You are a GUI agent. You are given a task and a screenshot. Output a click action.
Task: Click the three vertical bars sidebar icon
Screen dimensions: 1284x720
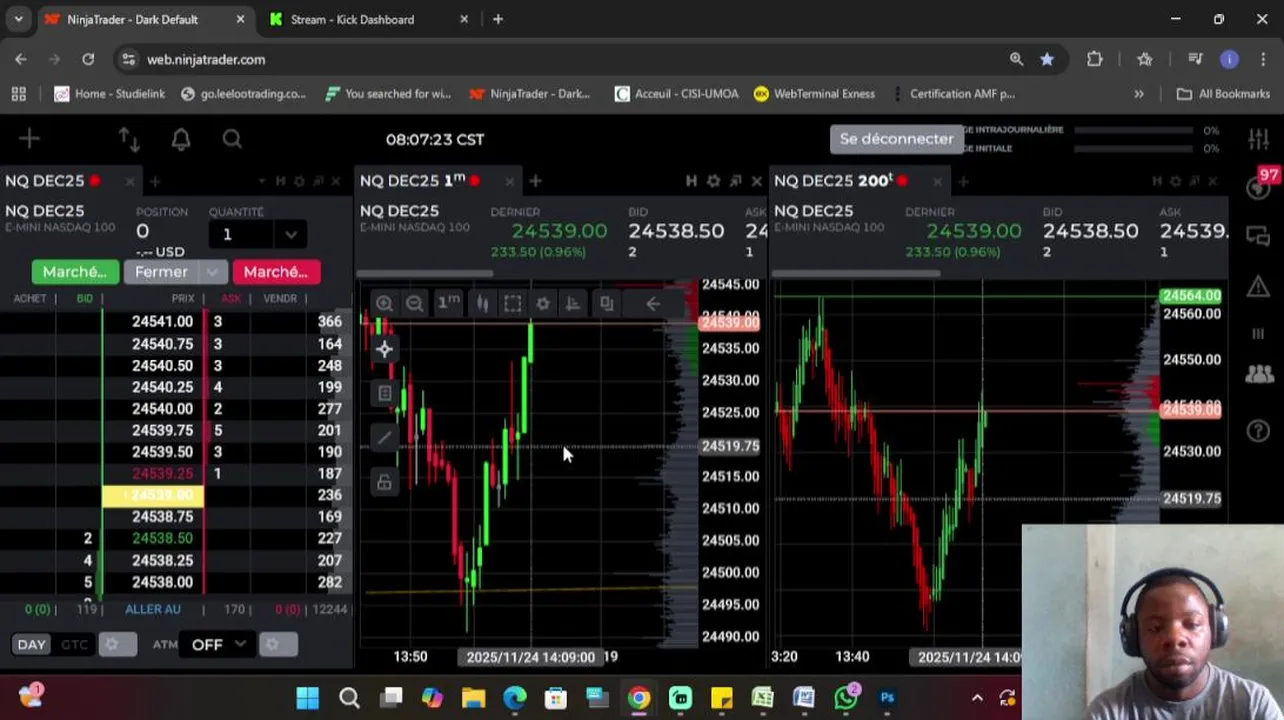tap(1258, 333)
